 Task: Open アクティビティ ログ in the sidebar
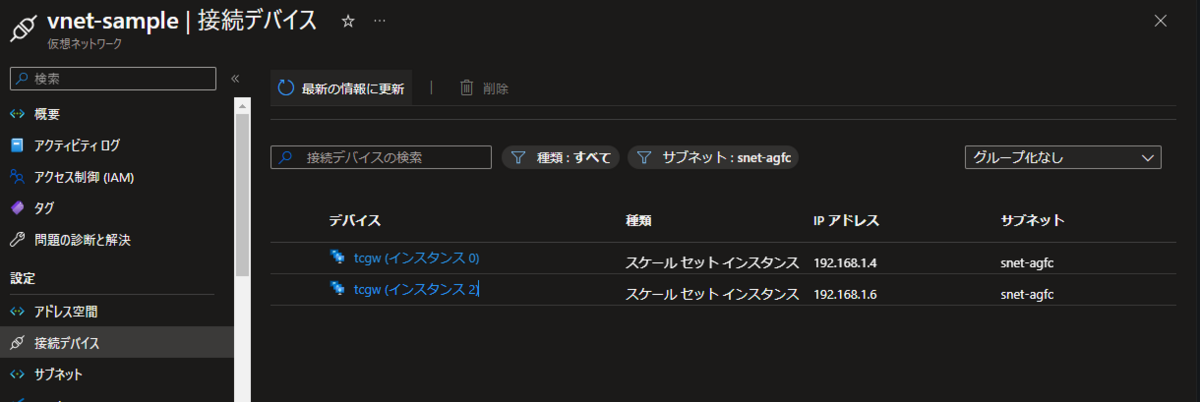(77, 145)
